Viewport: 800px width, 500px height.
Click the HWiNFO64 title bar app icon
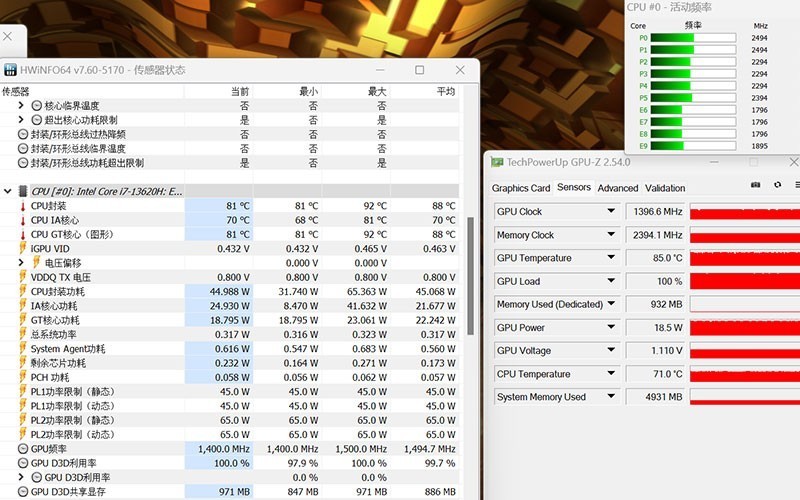point(11,70)
